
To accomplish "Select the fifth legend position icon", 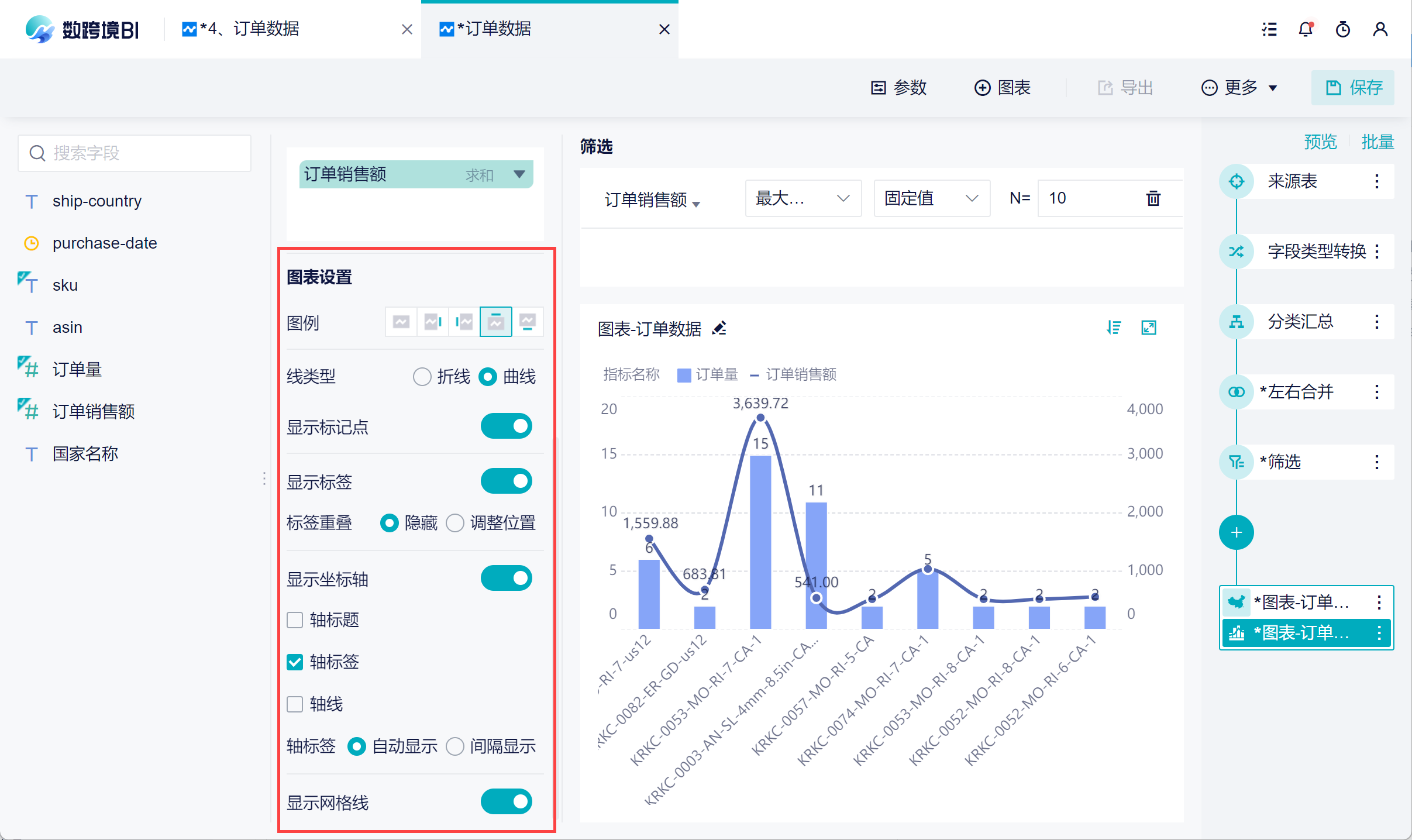I will point(528,322).
